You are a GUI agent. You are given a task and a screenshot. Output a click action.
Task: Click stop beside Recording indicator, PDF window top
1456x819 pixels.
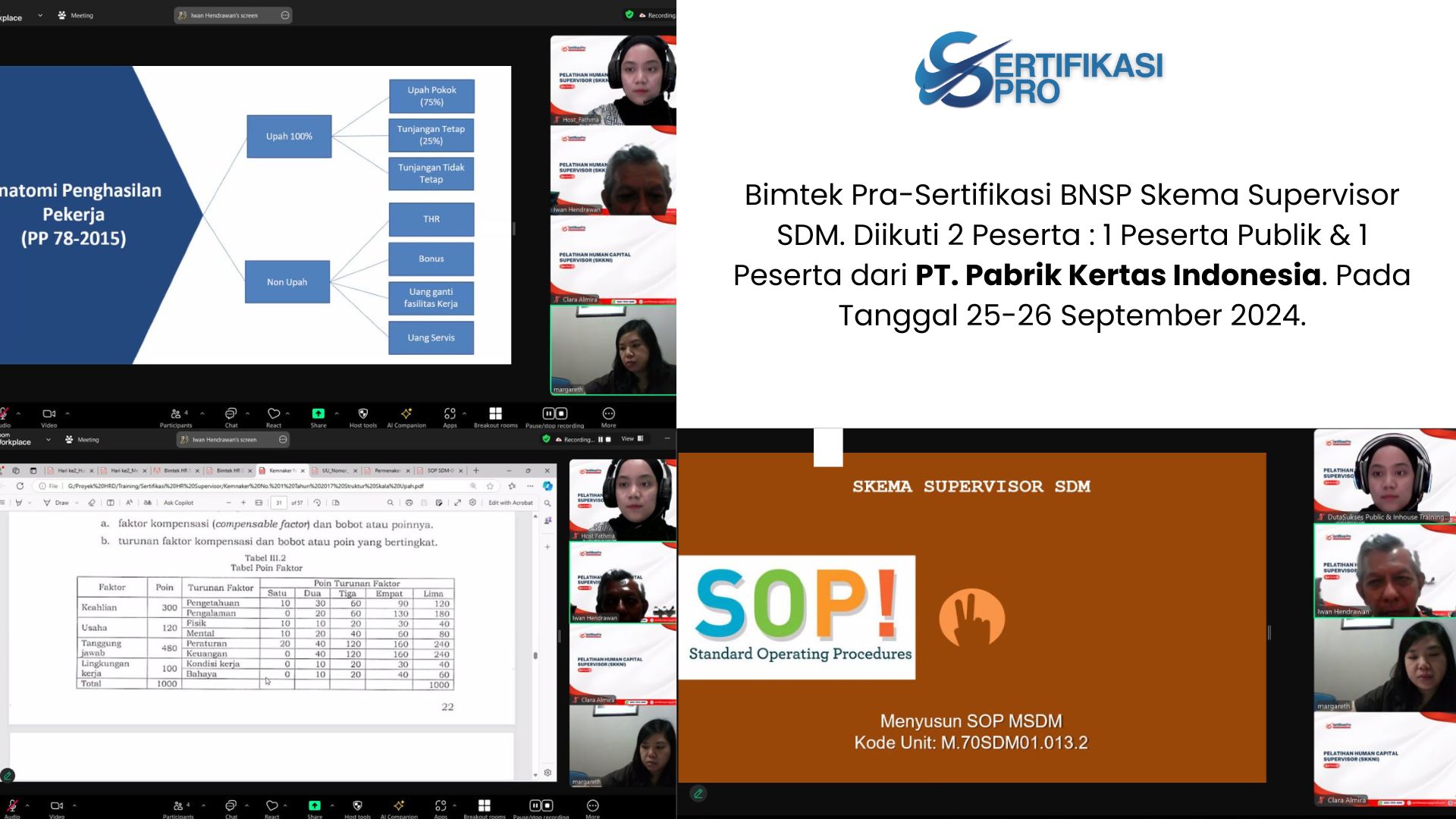(x=608, y=439)
